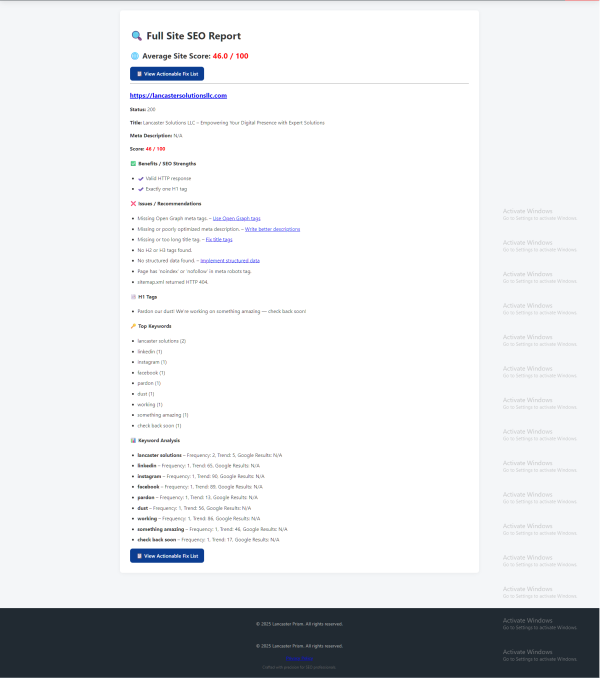Click the something amazing (1) keyword
This screenshot has height=678, width=600.
[163, 415]
